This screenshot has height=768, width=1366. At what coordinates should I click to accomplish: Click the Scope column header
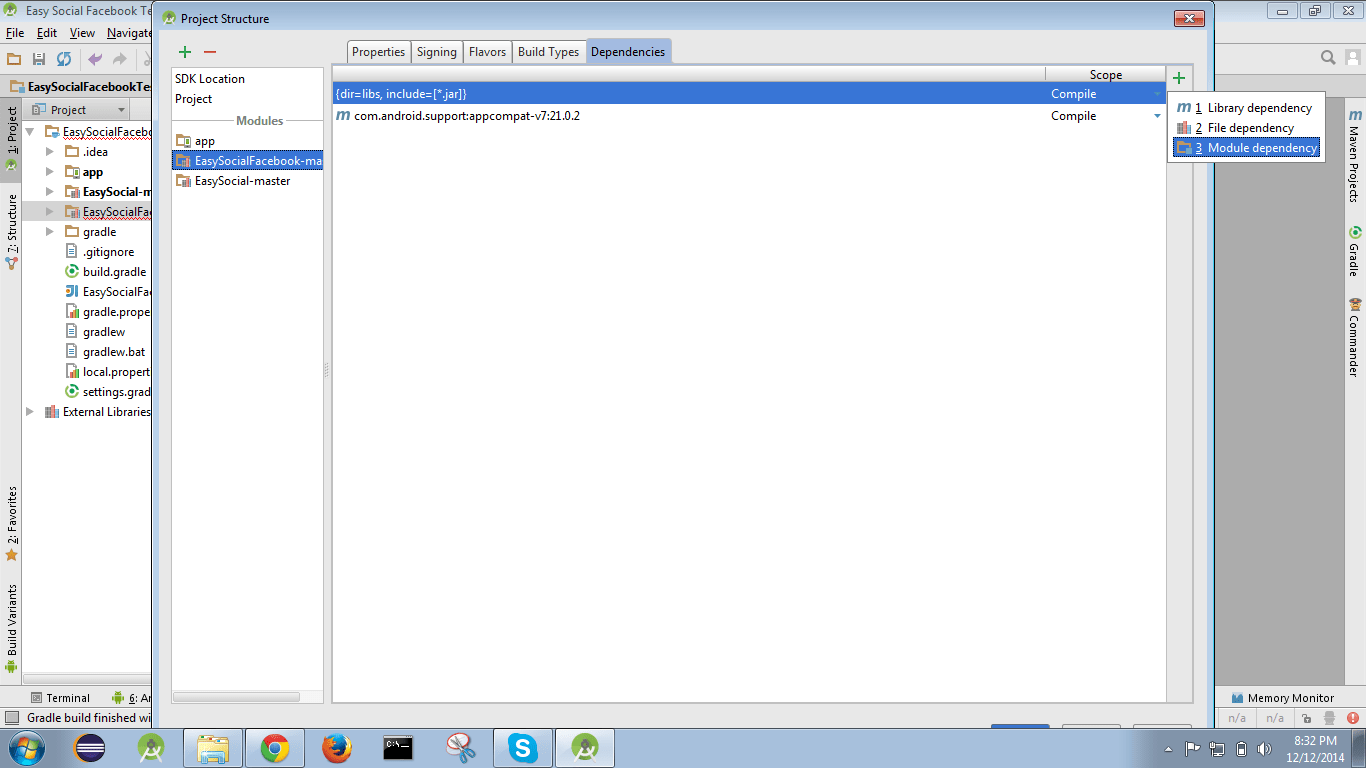[1105, 75]
